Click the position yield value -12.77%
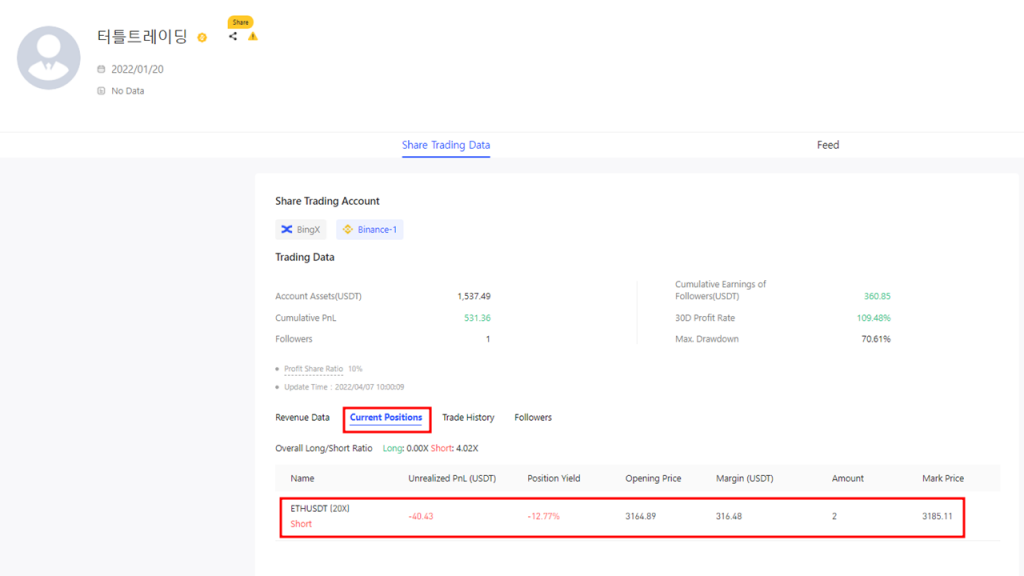The height and width of the screenshot is (576, 1024). click(543, 516)
